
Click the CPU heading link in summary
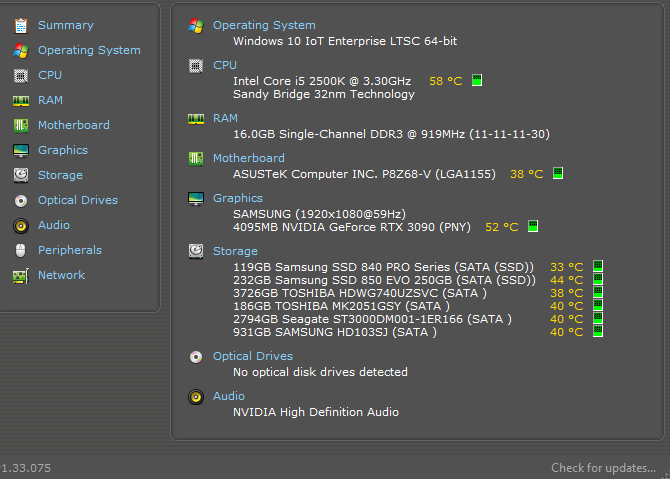tap(225, 65)
